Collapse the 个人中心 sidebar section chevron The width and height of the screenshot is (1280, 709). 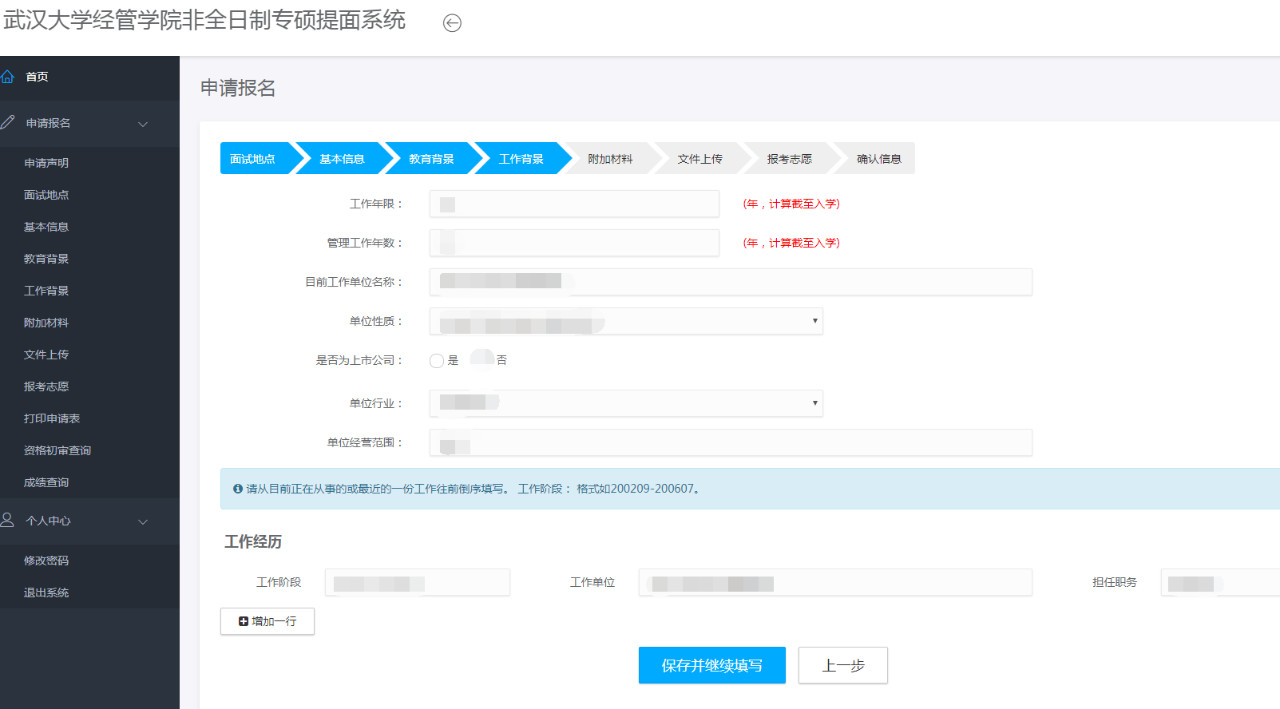tap(142, 522)
